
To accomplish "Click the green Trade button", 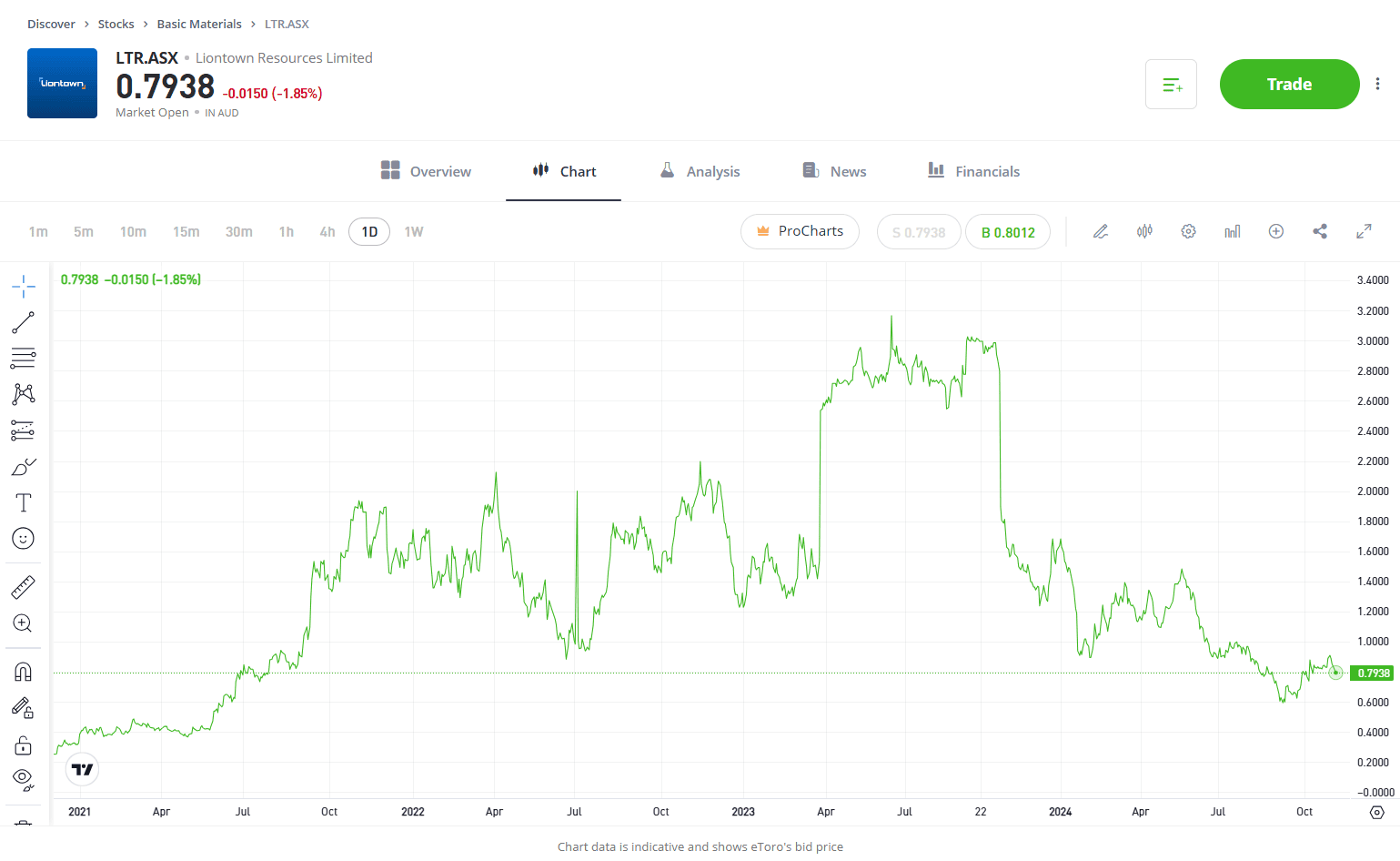I will [x=1289, y=85].
